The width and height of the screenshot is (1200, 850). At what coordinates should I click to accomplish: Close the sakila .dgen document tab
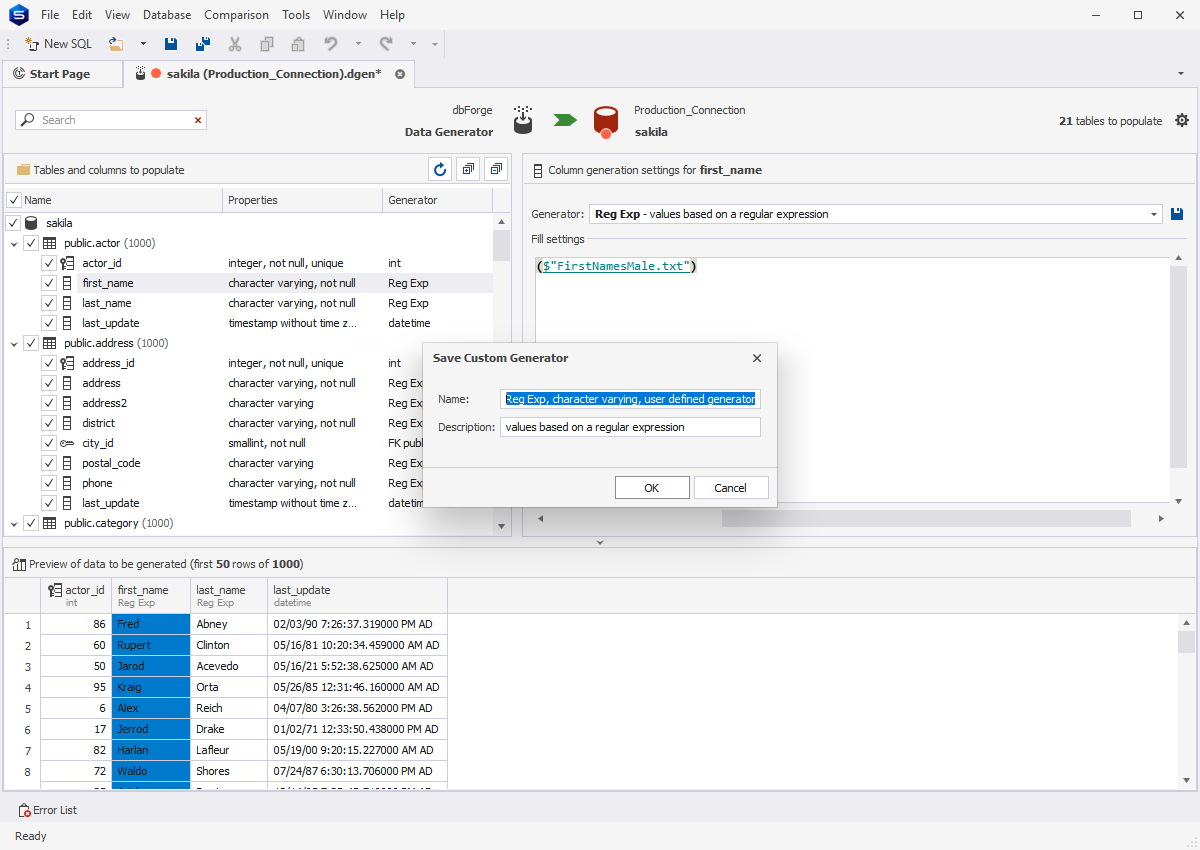click(400, 74)
